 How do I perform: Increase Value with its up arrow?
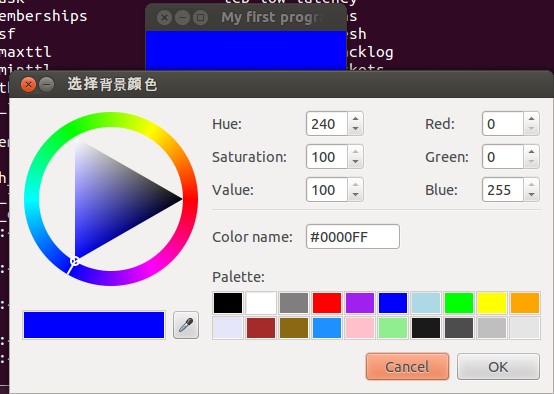pos(355,184)
